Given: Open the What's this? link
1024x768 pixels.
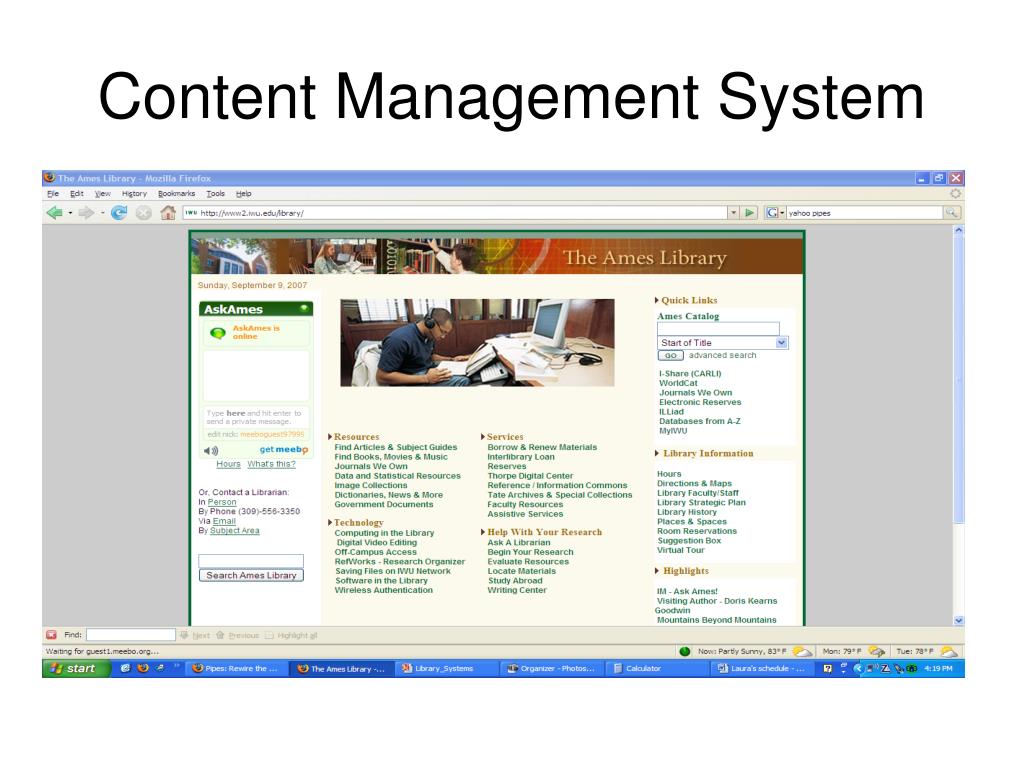Looking at the screenshot, I should tap(271, 464).
